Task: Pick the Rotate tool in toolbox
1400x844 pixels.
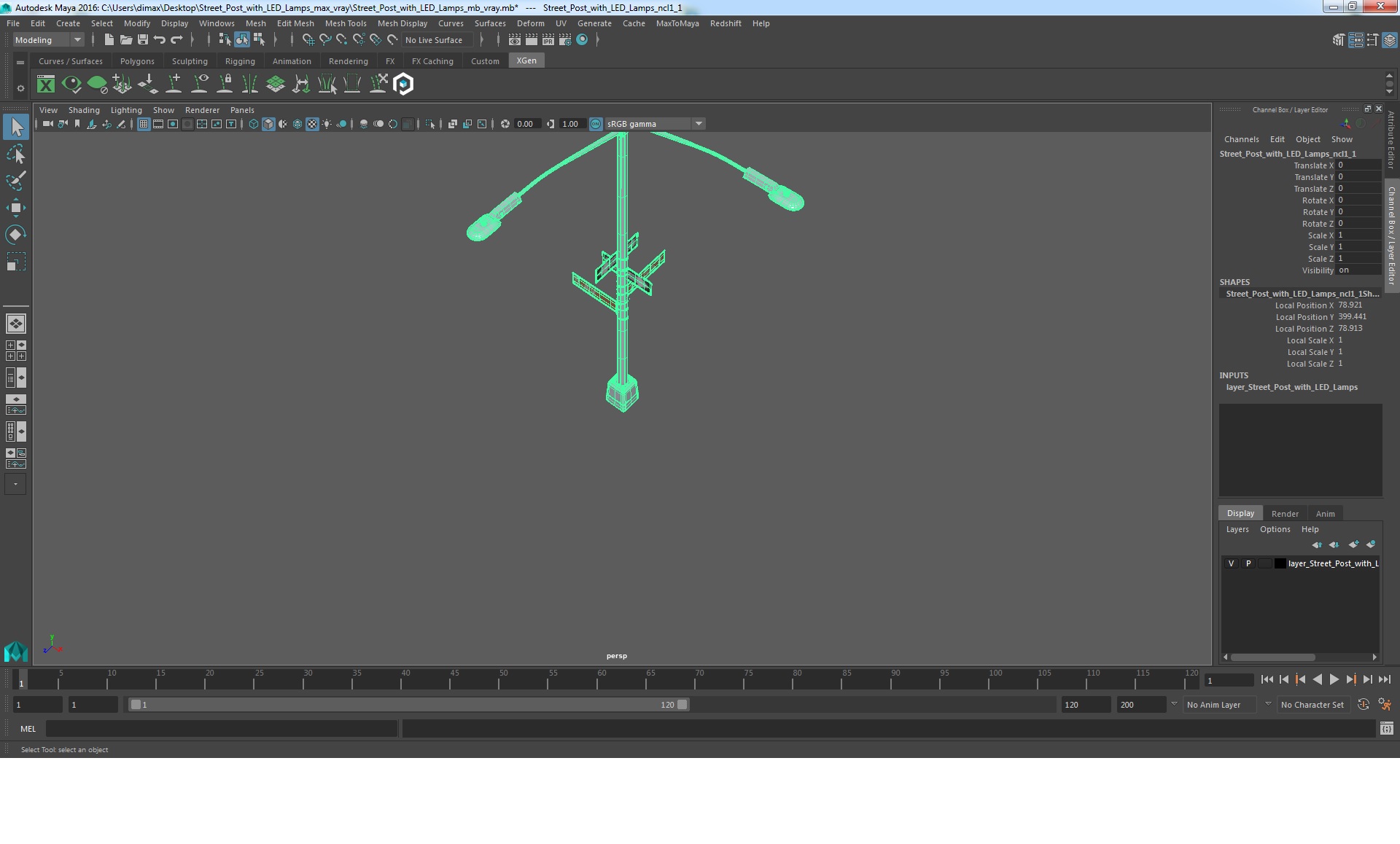Action: tap(15, 235)
